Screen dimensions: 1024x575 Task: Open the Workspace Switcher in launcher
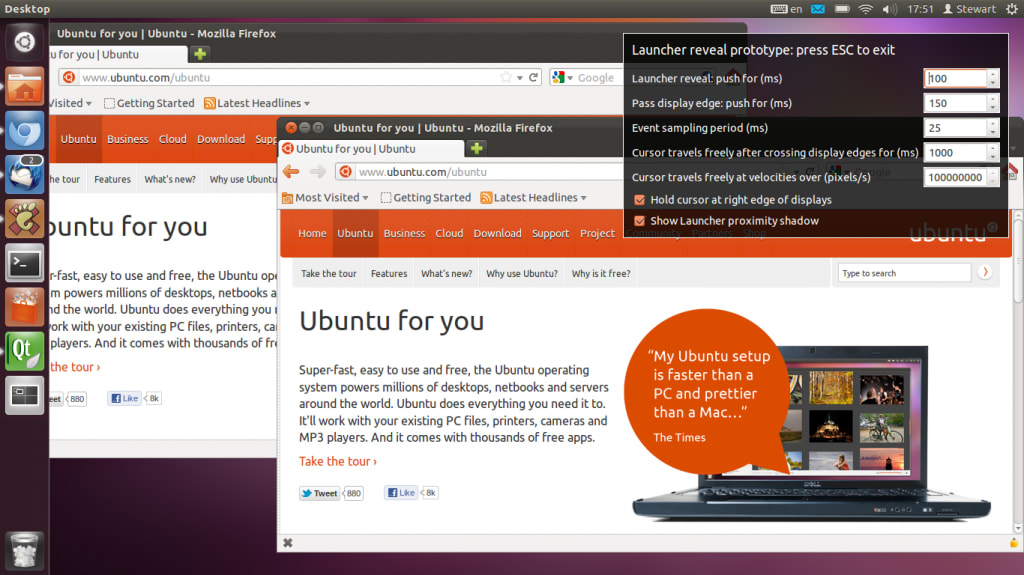click(x=24, y=395)
